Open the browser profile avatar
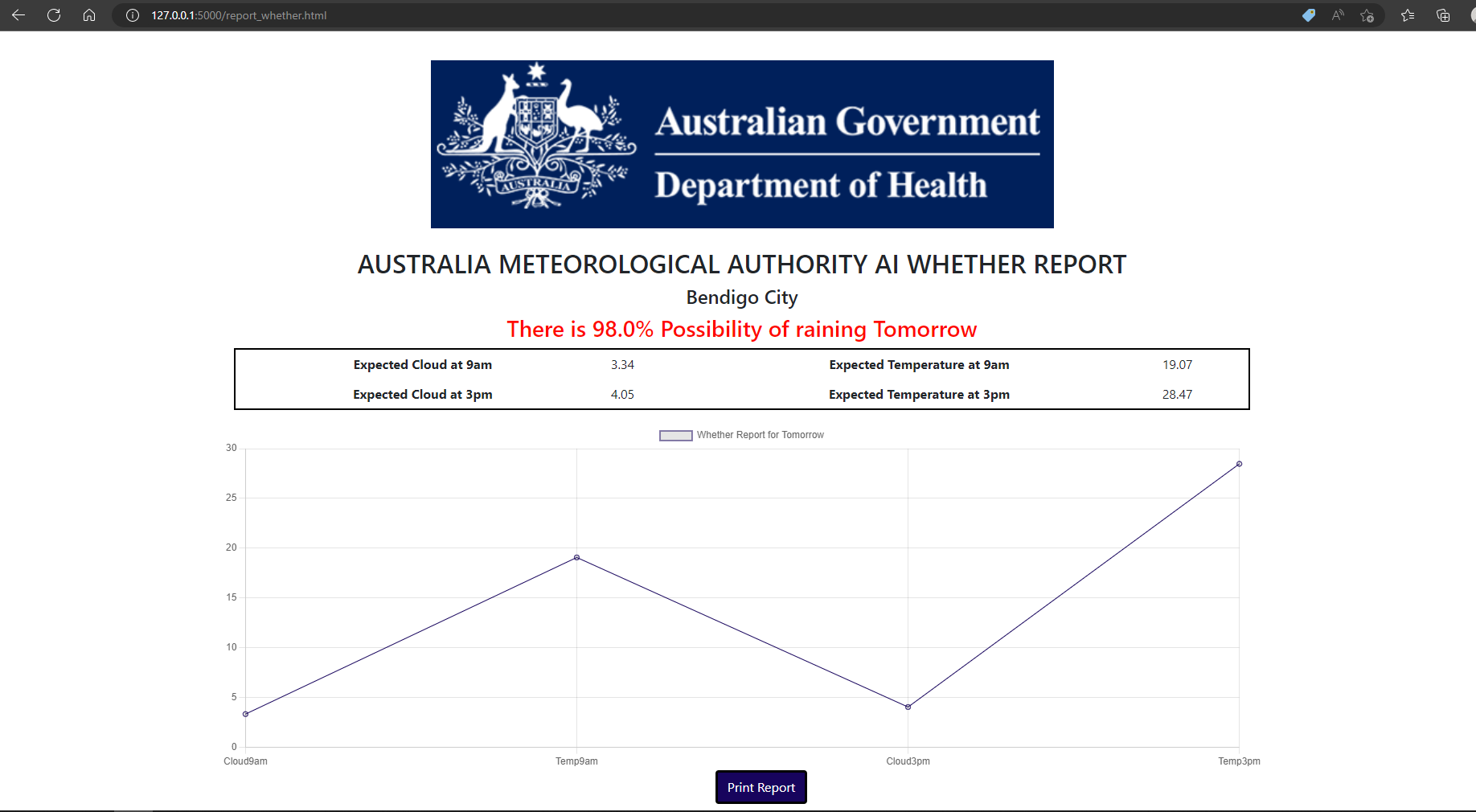1476x812 pixels. (x=1471, y=15)
